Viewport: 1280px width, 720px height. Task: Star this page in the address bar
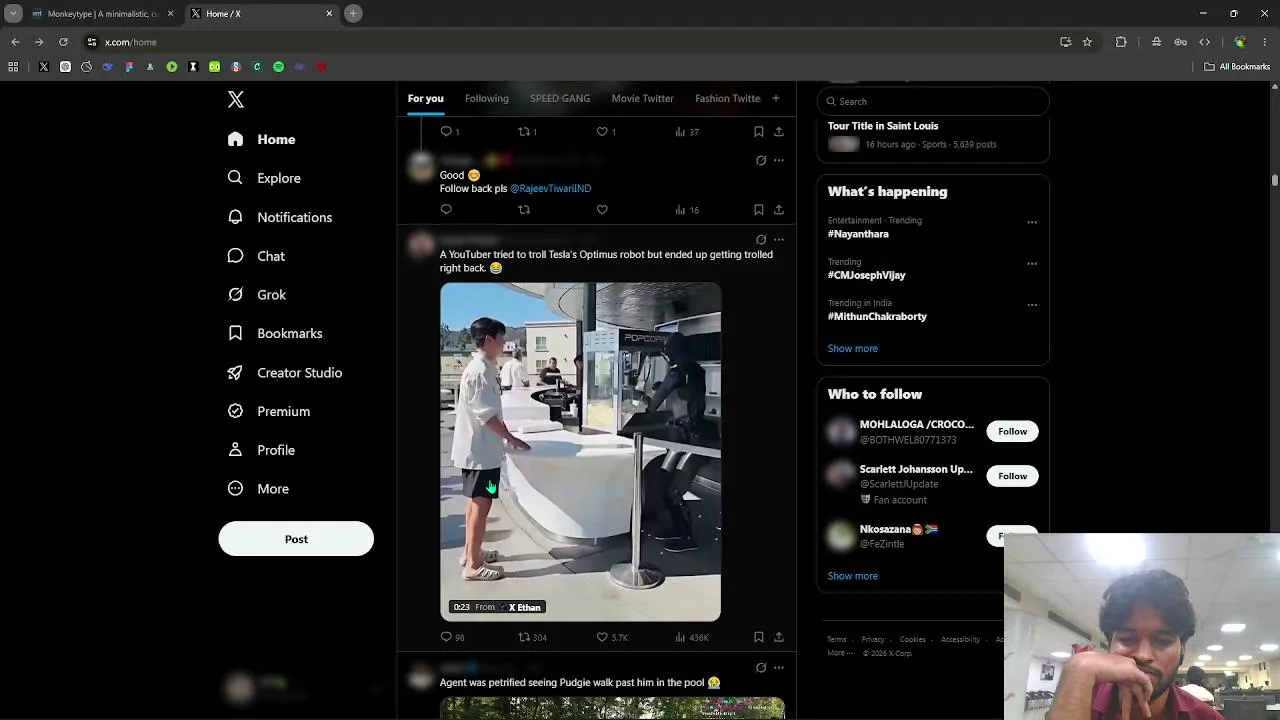coord(1087,42)
